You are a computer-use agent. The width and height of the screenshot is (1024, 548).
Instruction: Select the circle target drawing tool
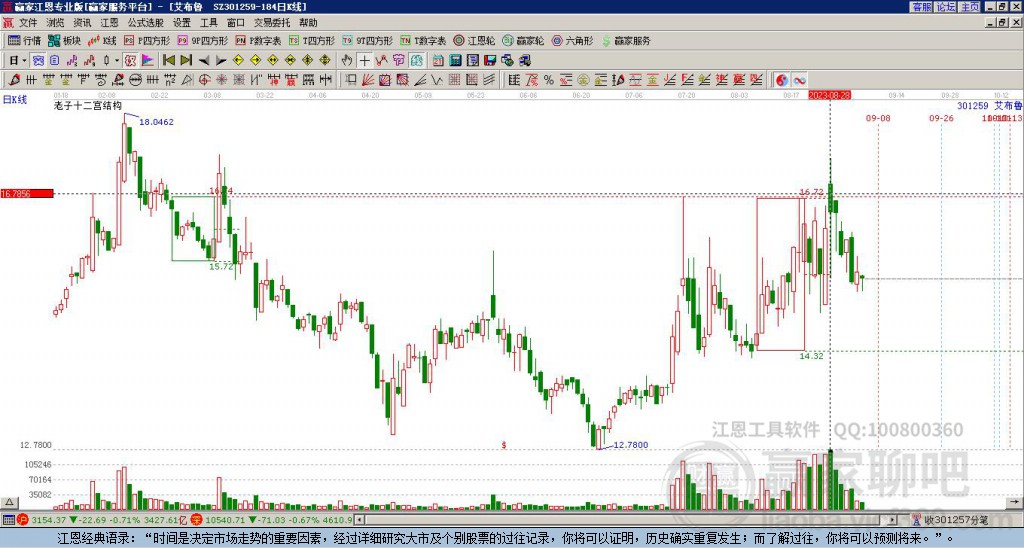point(204,80)
